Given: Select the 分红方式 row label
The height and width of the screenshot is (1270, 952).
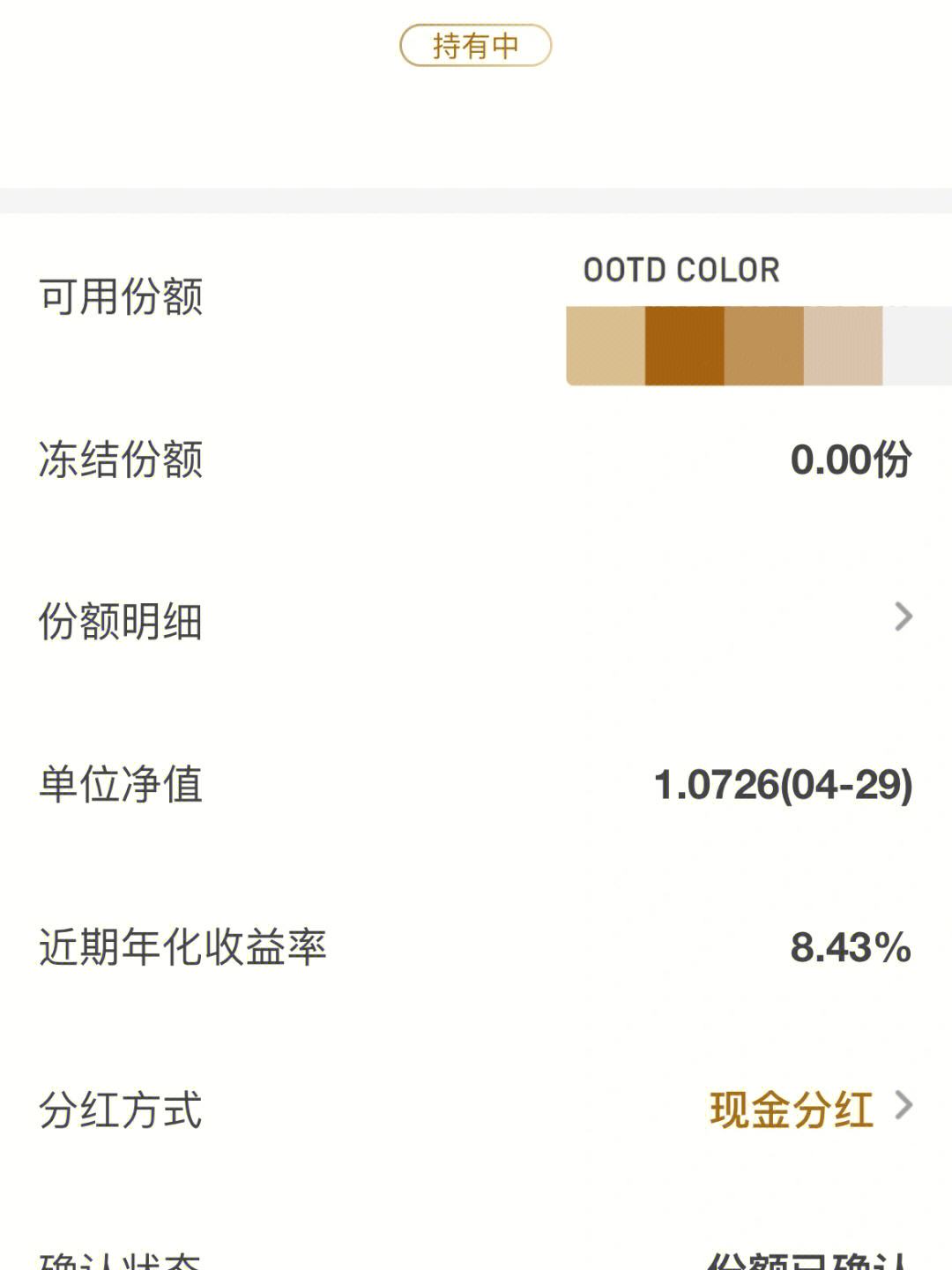Looking at the screenshot, I should tap(121, 1109).
